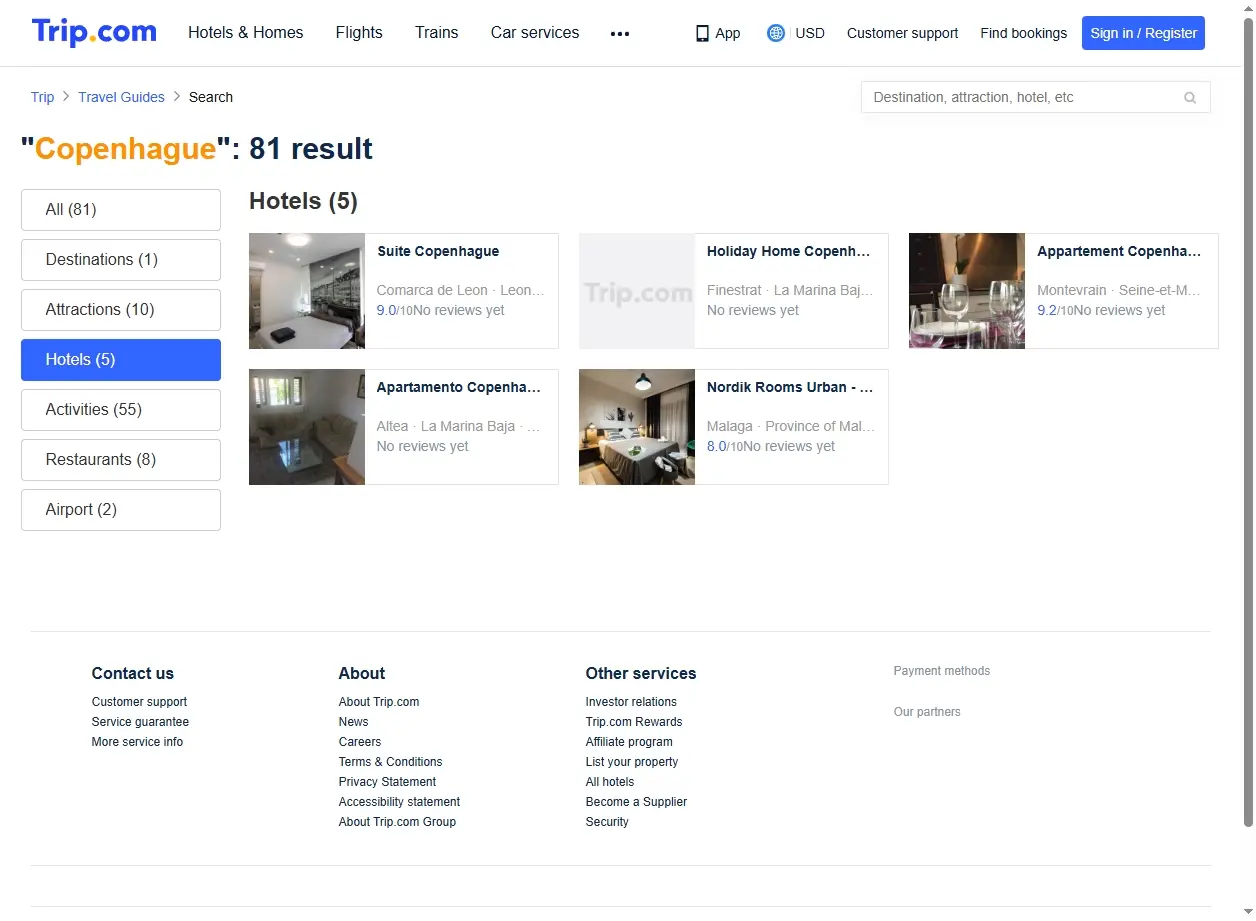The width and height of the screenshot is (1256, 921).
Task: Open Customer support in header
Action: click(x=902, y=33)
